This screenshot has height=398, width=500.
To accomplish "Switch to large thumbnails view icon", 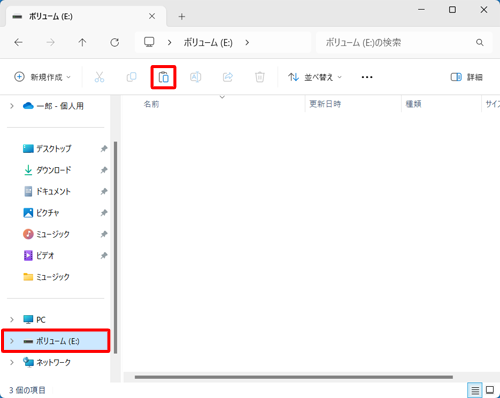I will [490, 390].
